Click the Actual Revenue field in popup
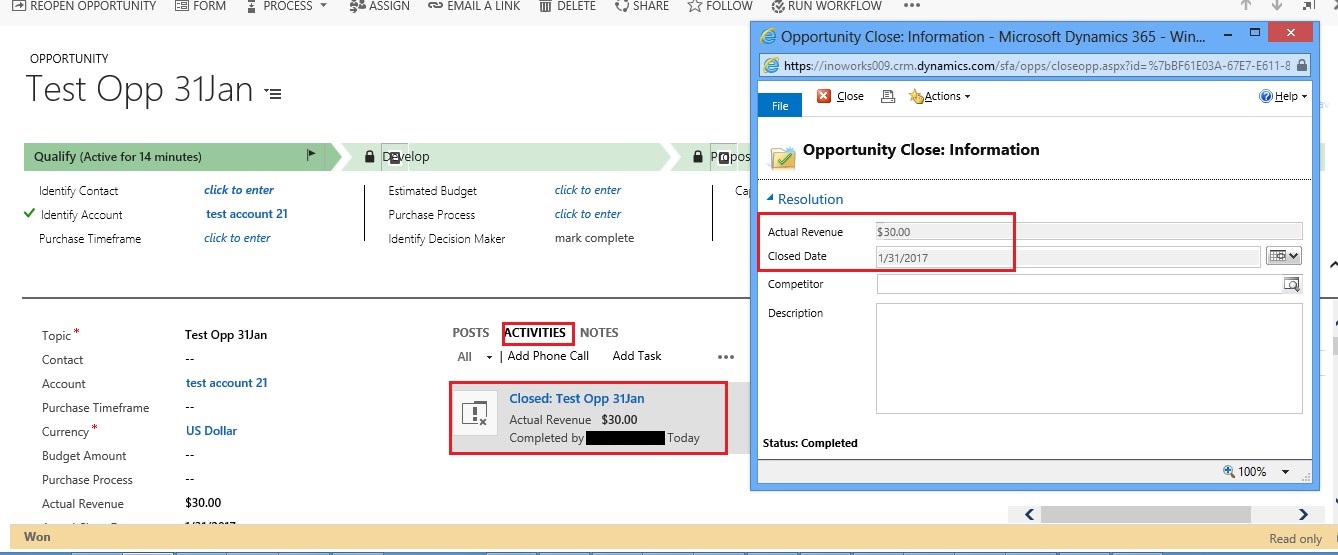Screen dimensions: 1338x555 click(1089, 231)
